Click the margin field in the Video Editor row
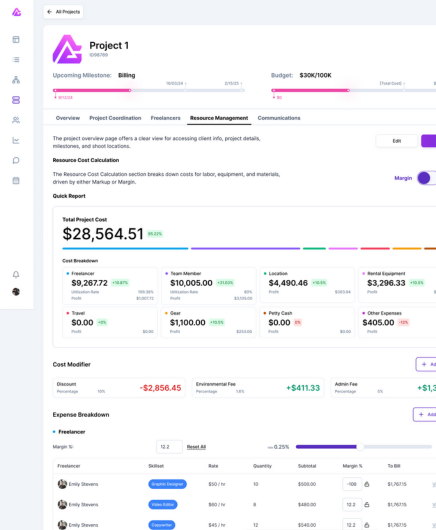The width and height of the screenshot is (436, 530). click(352, 505)
